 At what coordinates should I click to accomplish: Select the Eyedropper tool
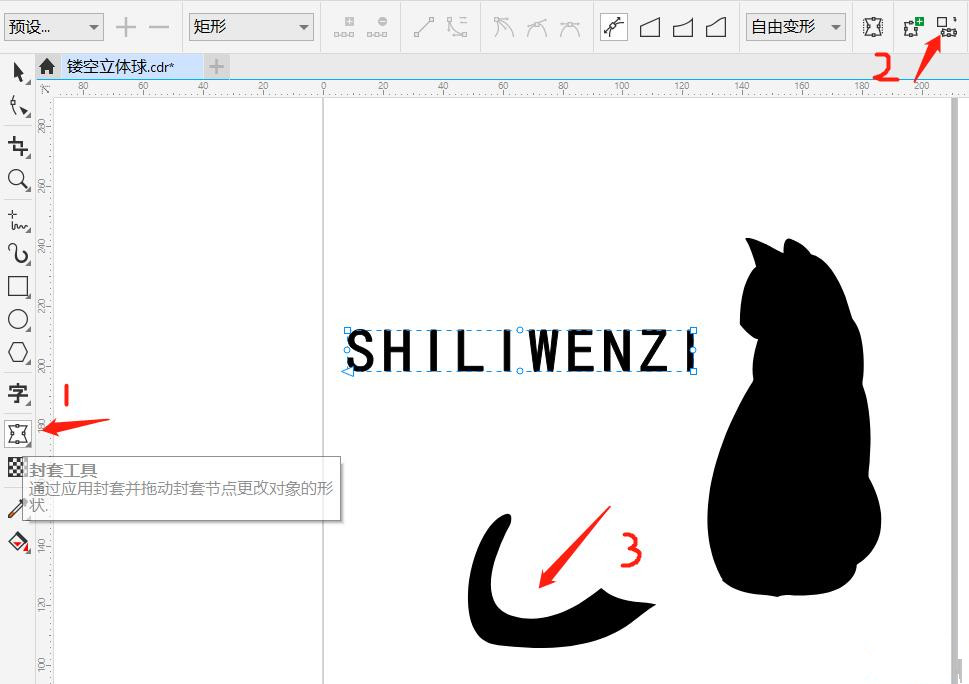(x=17, y=507)
